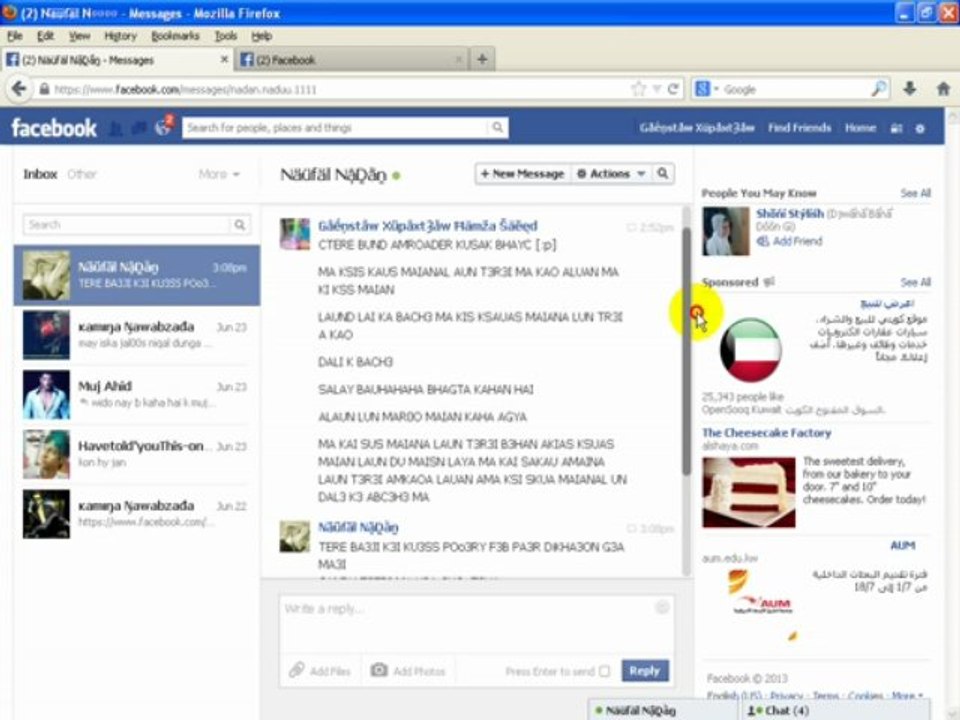Open Muj Ahid conversation
The height and width of the screenshot is (720, 960).
pyautogui.click(x=137, y=394)
